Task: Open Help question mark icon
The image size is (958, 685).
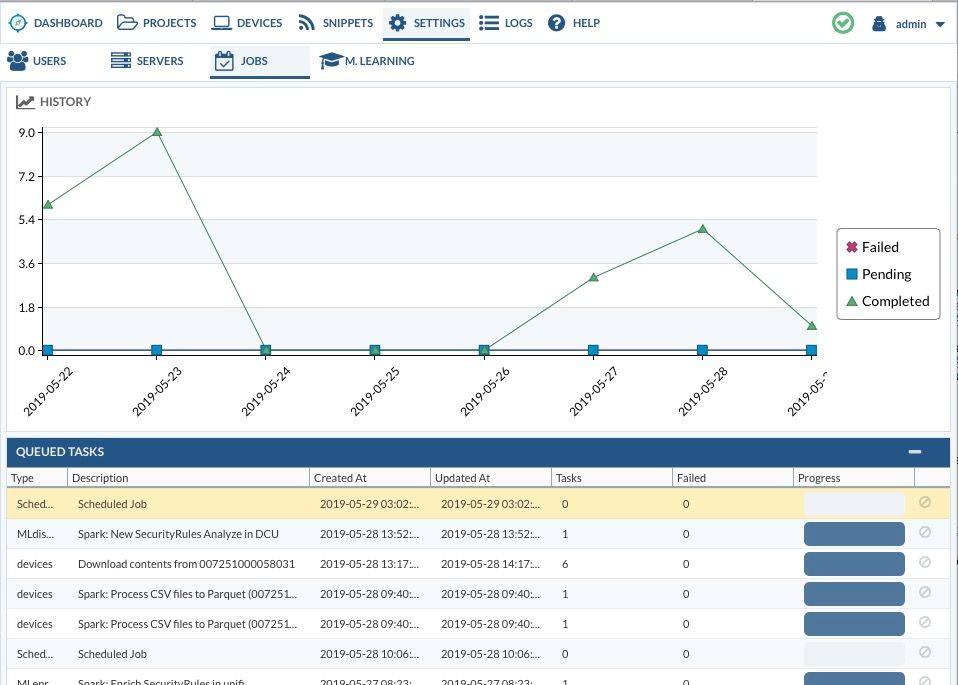Action: tap(557, 23)
